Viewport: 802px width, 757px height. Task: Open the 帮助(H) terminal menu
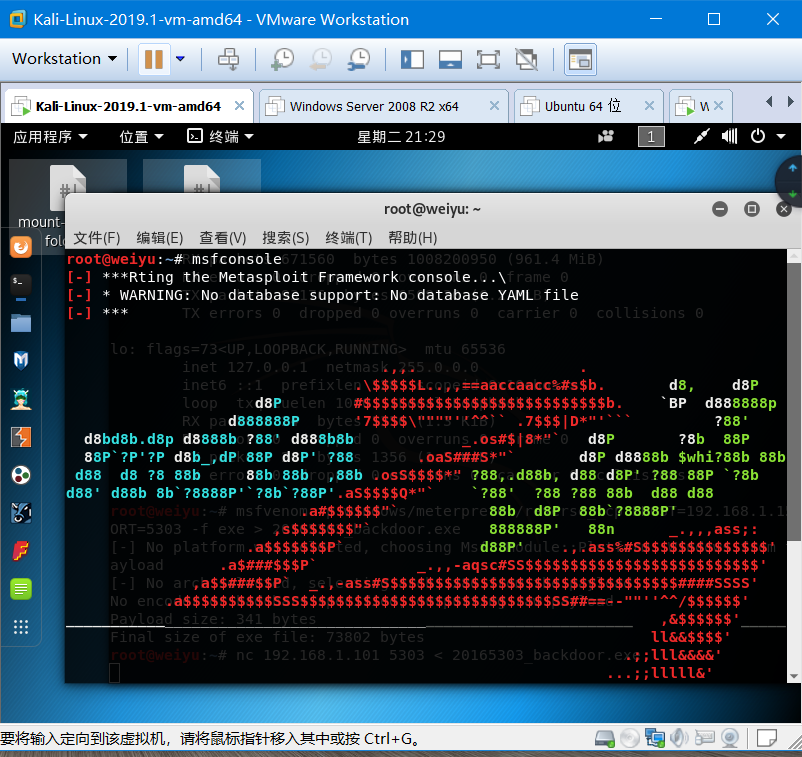(x=412, y=238)
